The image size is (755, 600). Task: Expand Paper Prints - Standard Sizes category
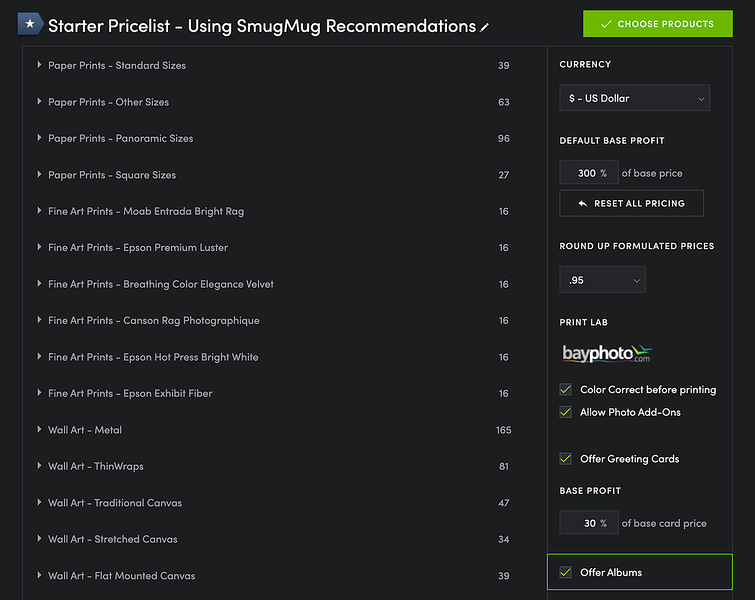click(x=39, y=65)
